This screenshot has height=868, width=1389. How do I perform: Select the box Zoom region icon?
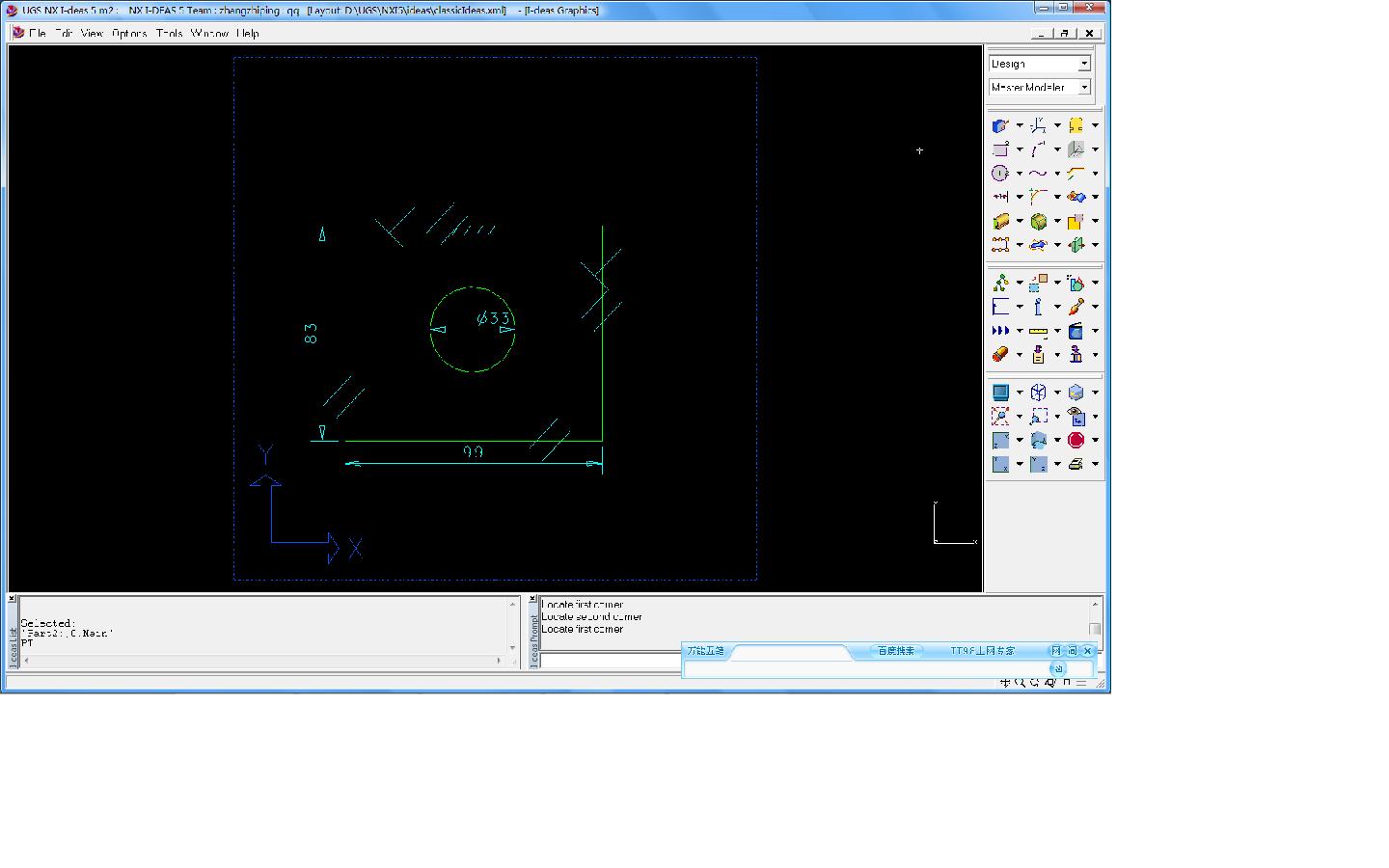click(1038, 417)
